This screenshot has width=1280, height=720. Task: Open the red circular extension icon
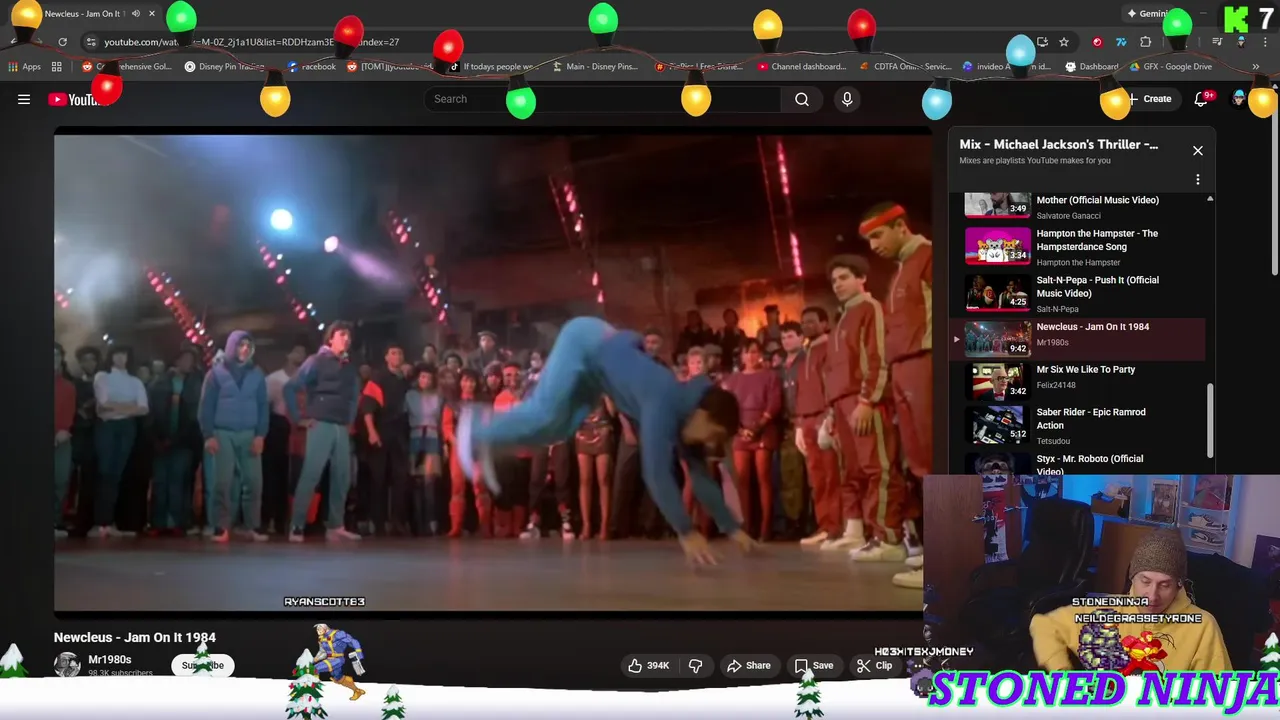click(x=1097, y=42)
